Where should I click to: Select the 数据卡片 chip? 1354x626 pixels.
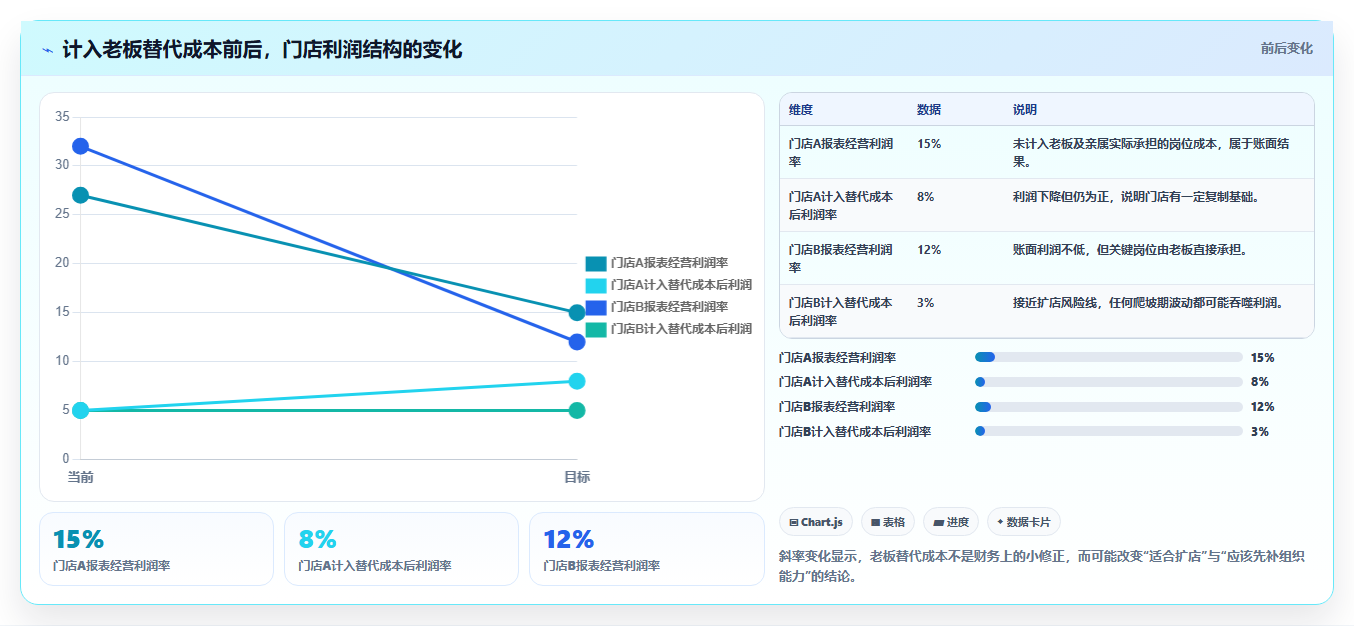[x=1024, y=522]
